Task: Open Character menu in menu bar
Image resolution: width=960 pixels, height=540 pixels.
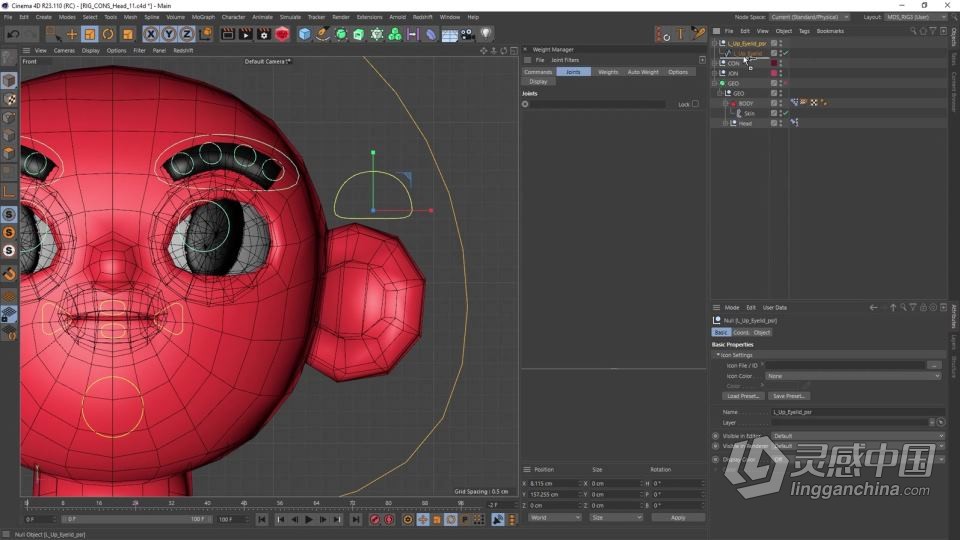Action: [x=233, y=17]
